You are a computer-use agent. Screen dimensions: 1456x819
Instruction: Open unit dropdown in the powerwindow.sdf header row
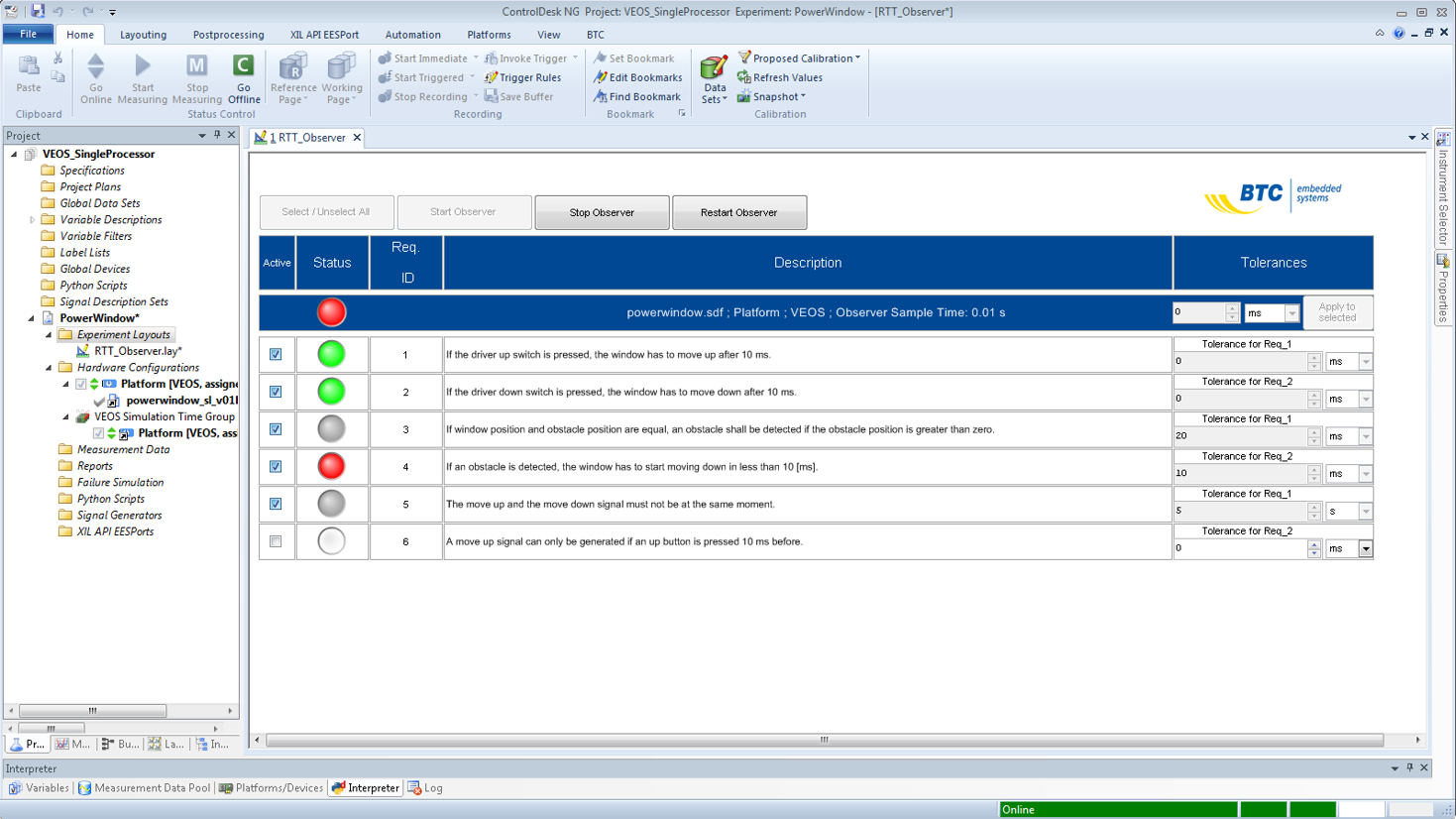1291,313
